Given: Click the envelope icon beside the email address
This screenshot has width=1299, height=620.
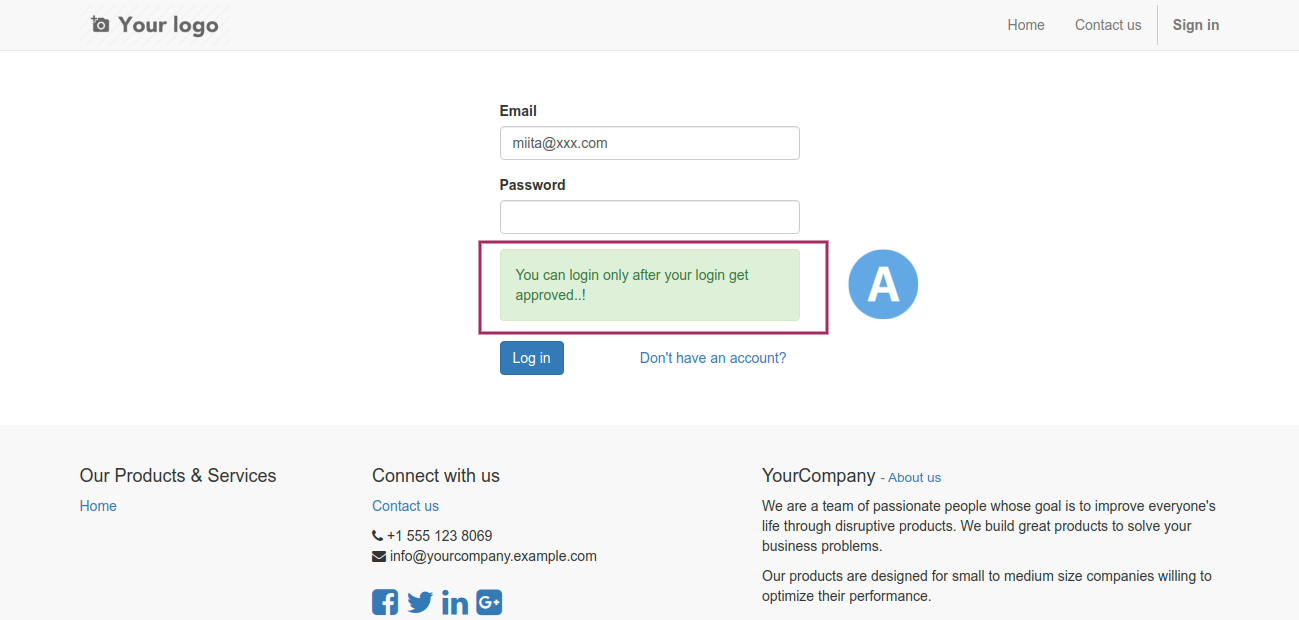Looking at the screenshot, I should 378,556.
